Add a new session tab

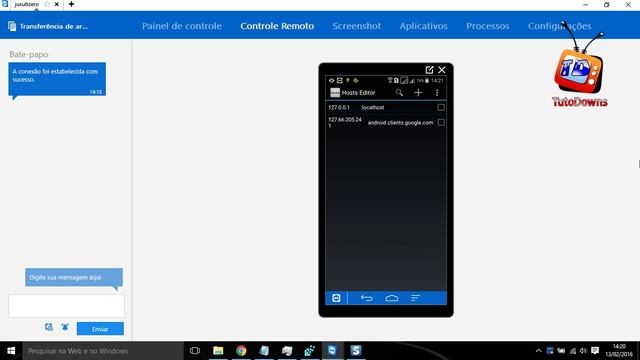click(x=71, y=4)
